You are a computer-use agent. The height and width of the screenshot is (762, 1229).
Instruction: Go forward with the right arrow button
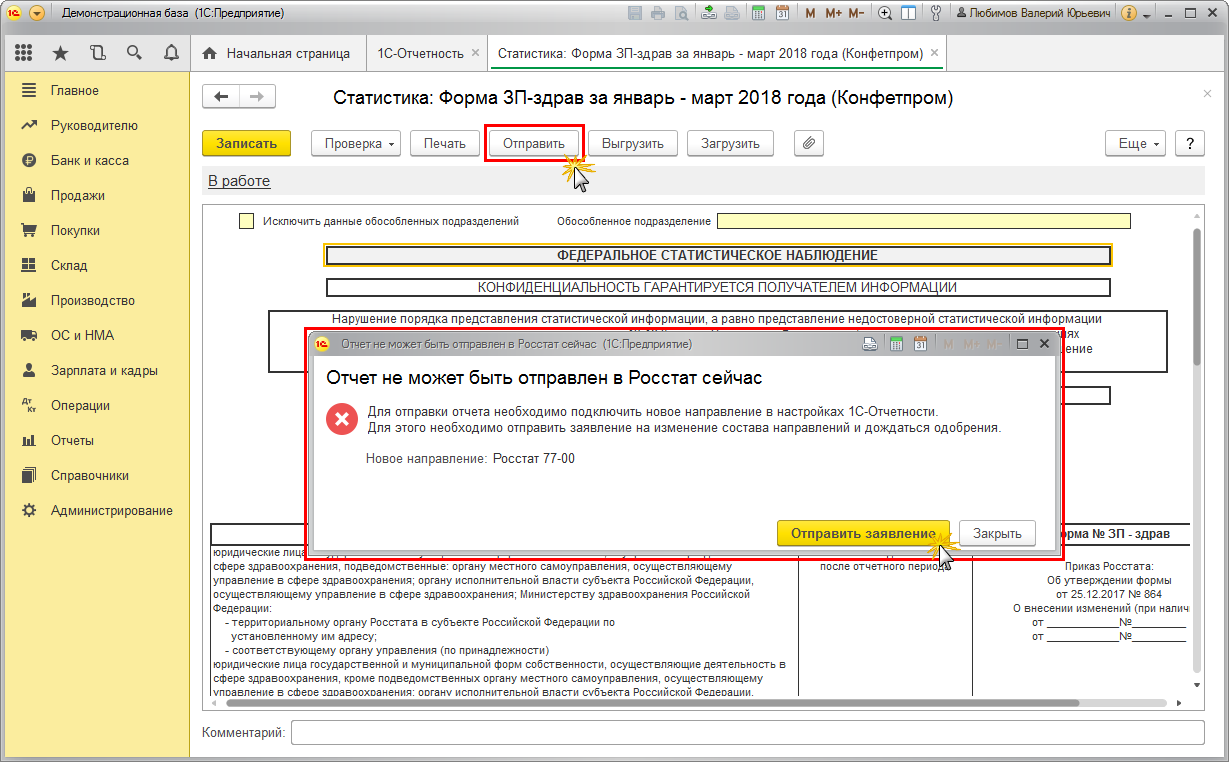(x=257, y=96)
